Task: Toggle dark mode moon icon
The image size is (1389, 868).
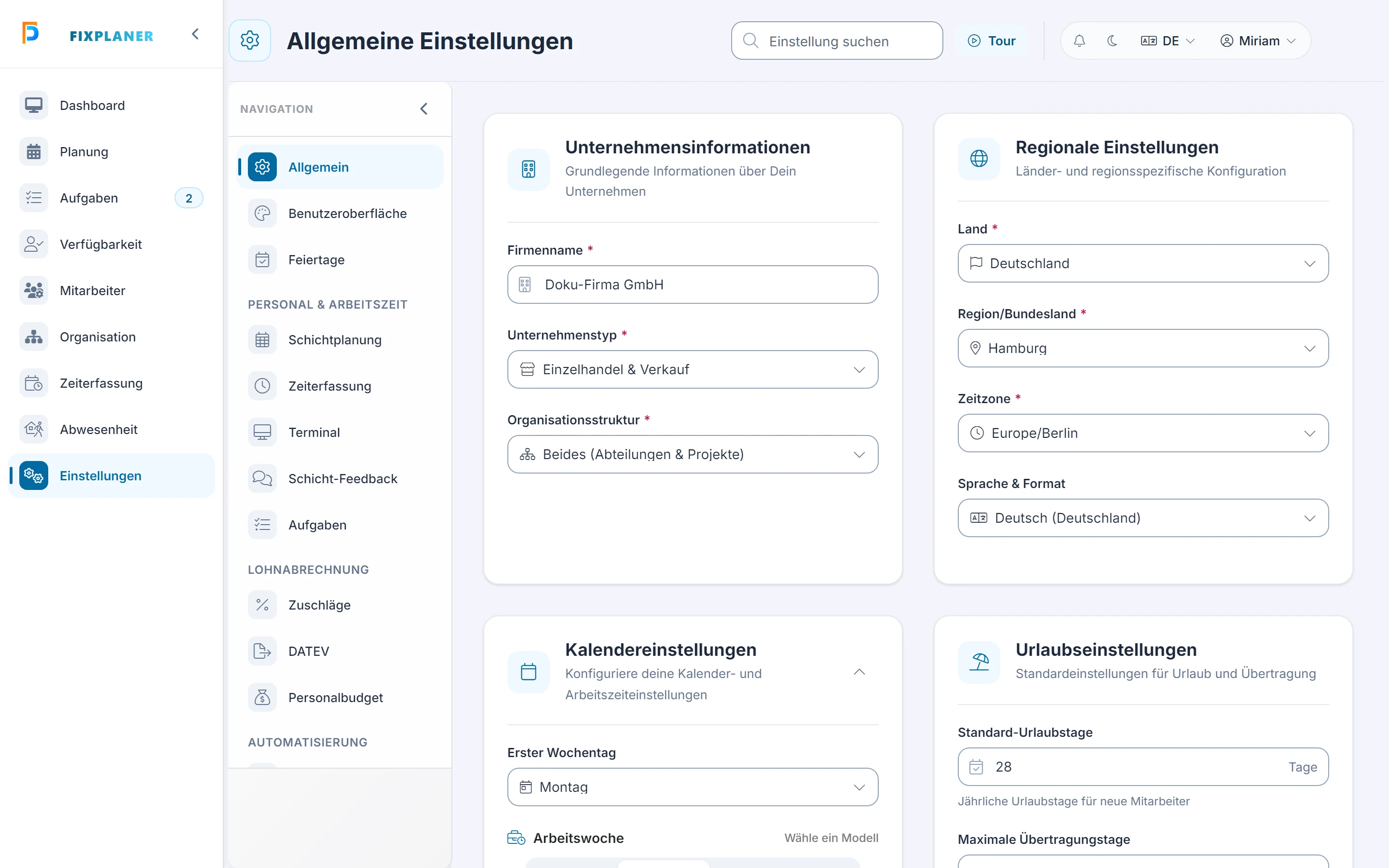Action: tap(1112, 41)
